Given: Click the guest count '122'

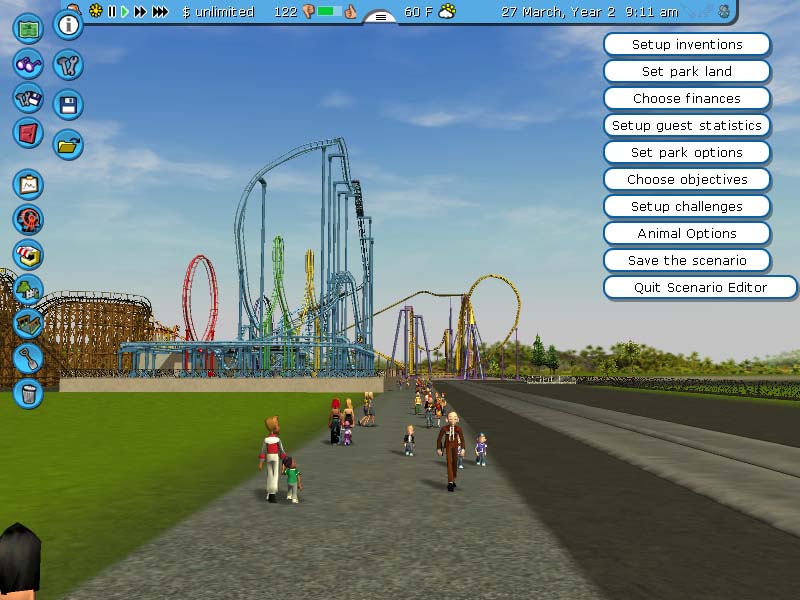Looking at the screenshot, I should click(x=285, y=12).
